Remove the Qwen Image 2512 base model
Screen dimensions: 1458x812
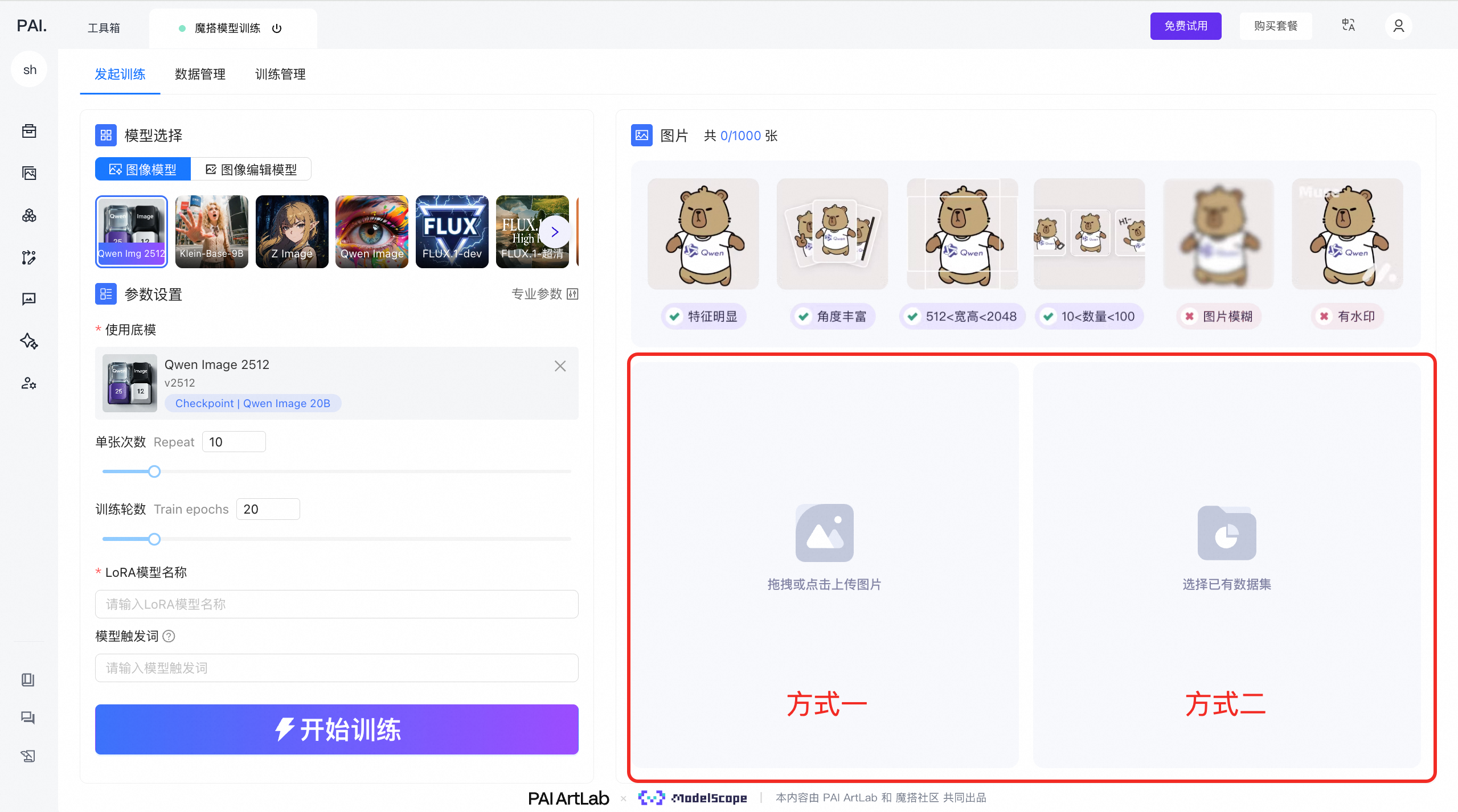coord(560,366)
